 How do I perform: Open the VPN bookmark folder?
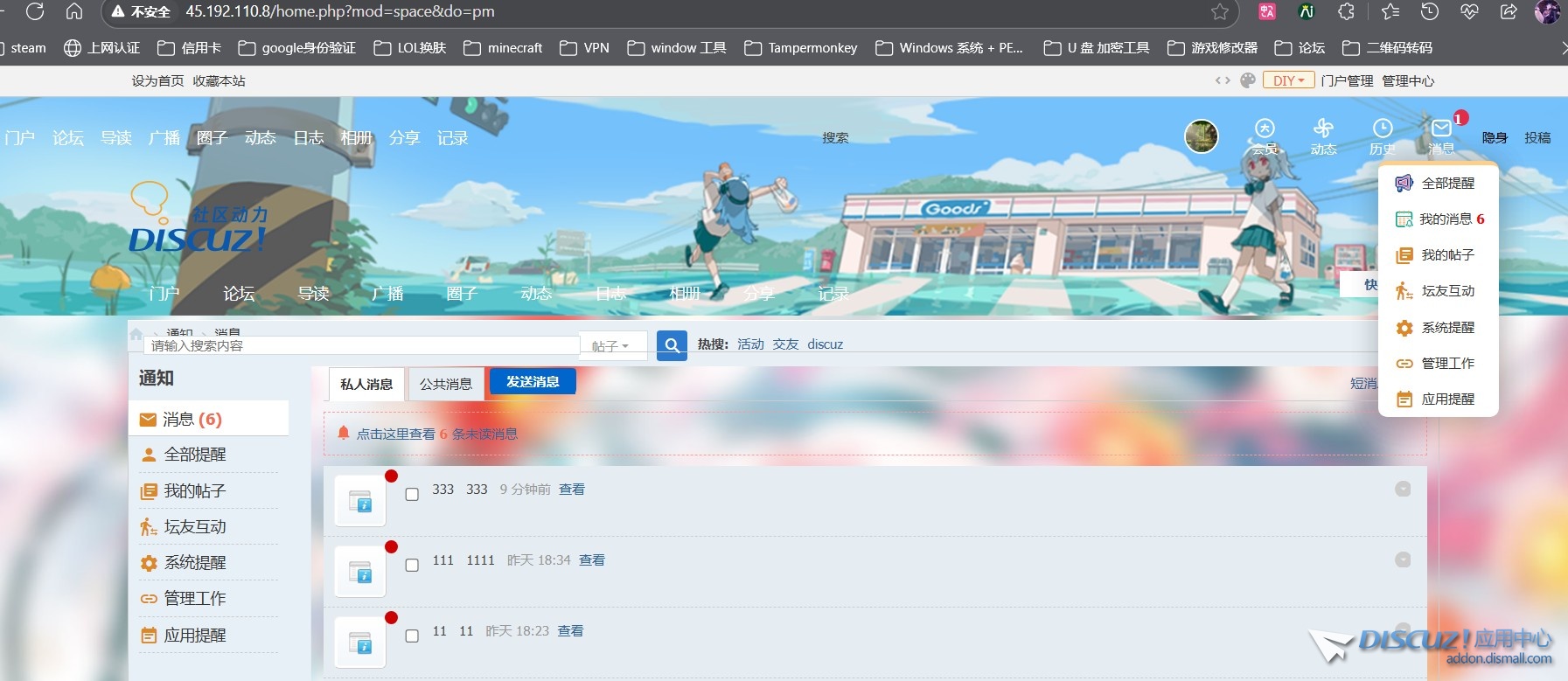(584, 48)
